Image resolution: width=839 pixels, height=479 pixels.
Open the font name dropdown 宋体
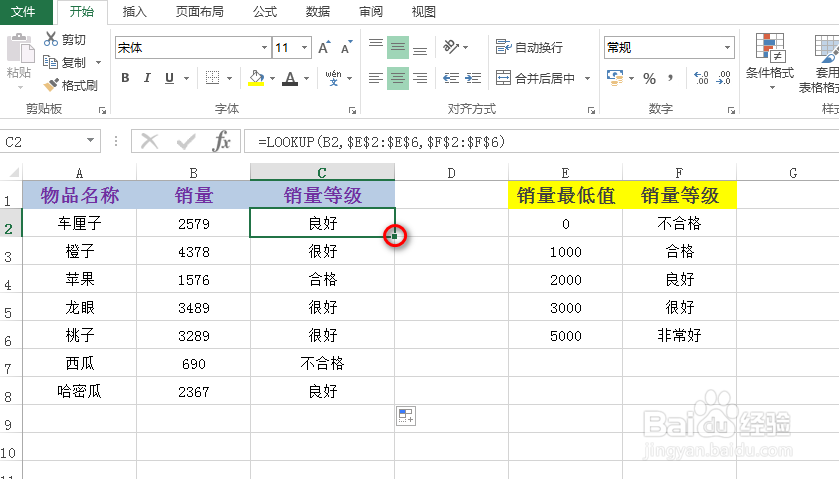pos(264,48)
